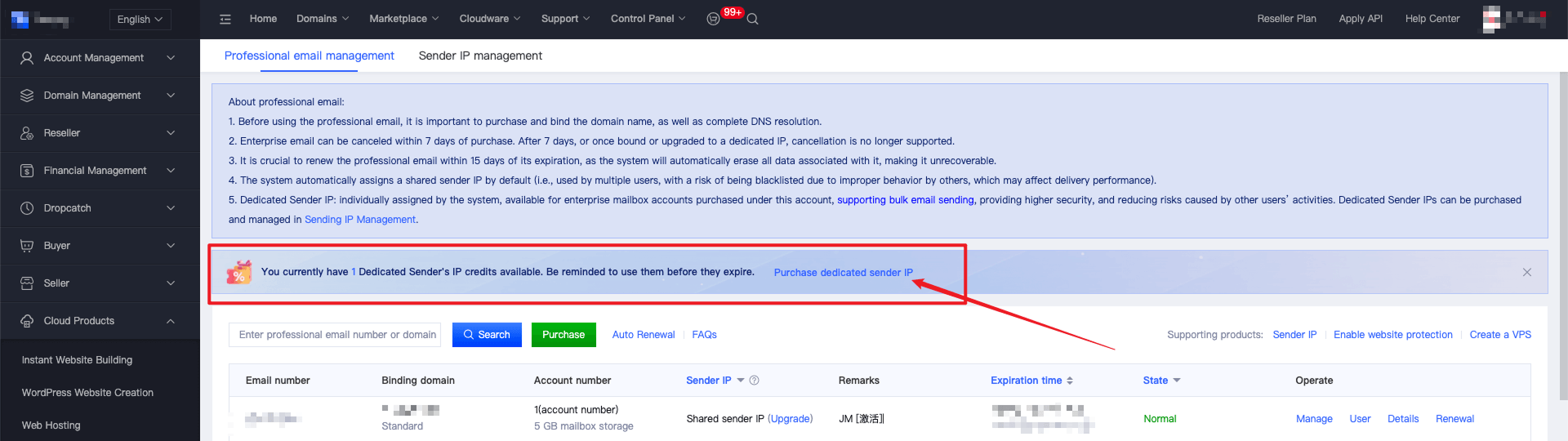Close the dedicated sender IP banner
This screenshot has height=441, width=1568.
pos(1526,272)
